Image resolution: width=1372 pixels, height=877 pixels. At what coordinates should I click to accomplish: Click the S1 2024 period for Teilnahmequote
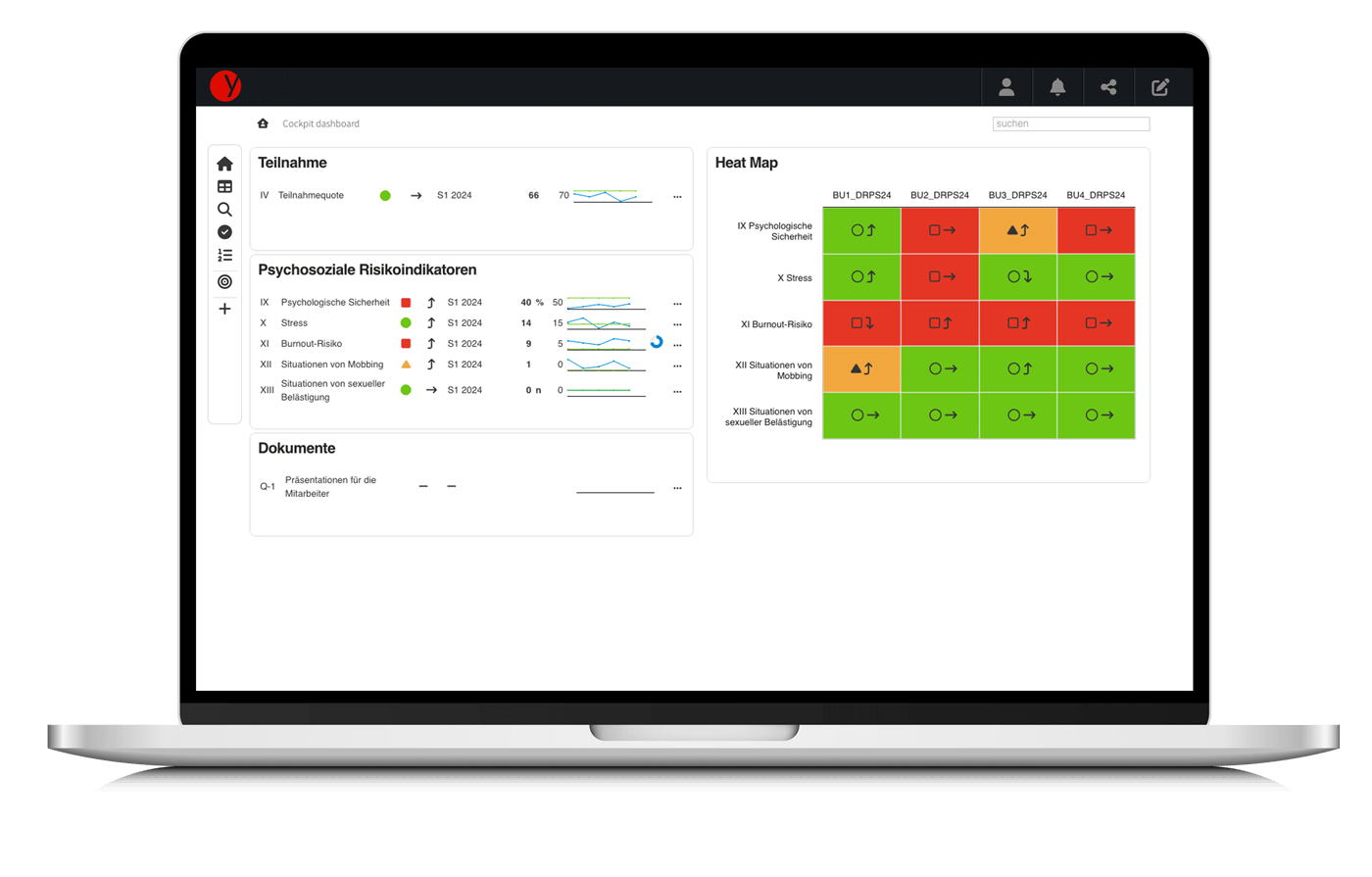(455, 195)
